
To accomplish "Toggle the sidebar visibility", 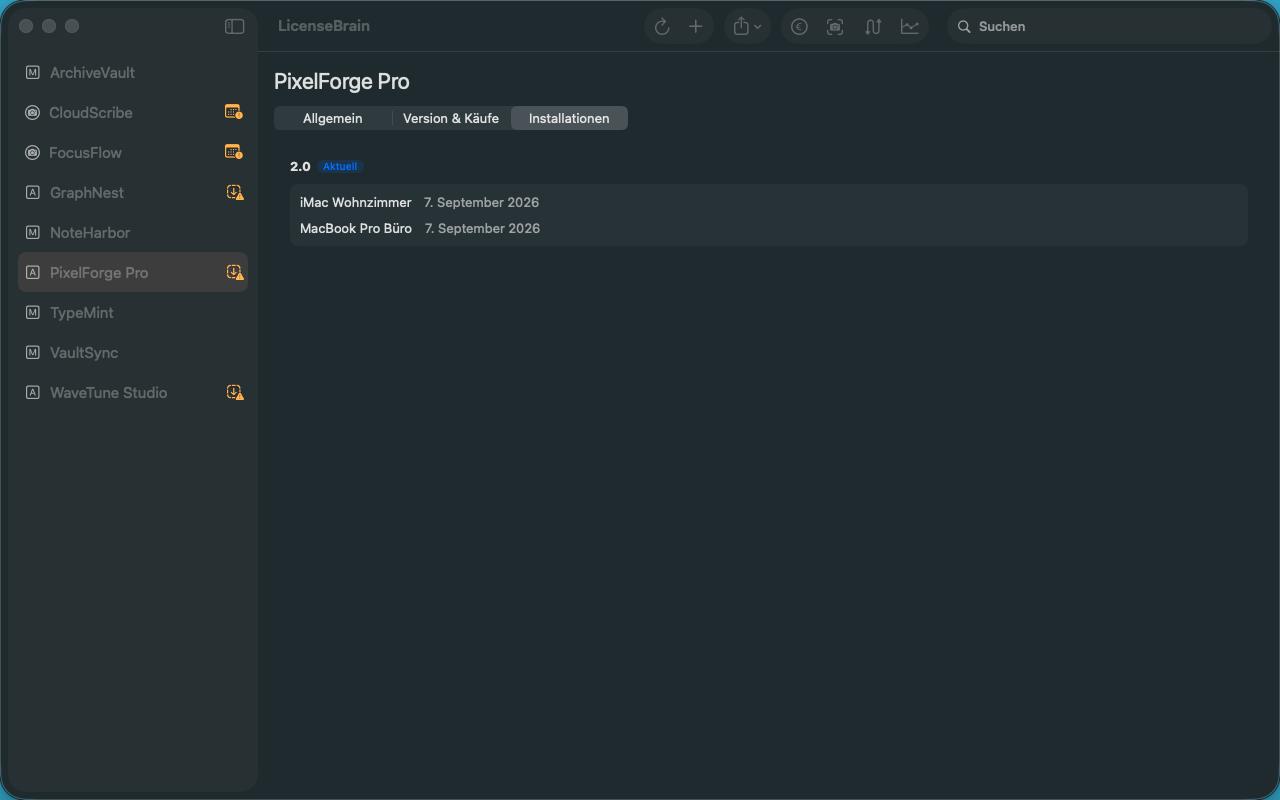I will [234, 26].
